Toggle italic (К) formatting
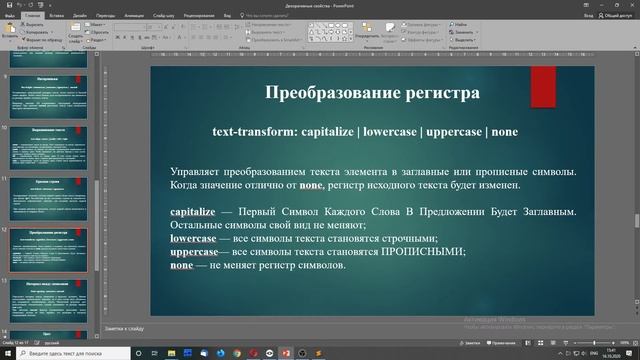 pos(125,37)
